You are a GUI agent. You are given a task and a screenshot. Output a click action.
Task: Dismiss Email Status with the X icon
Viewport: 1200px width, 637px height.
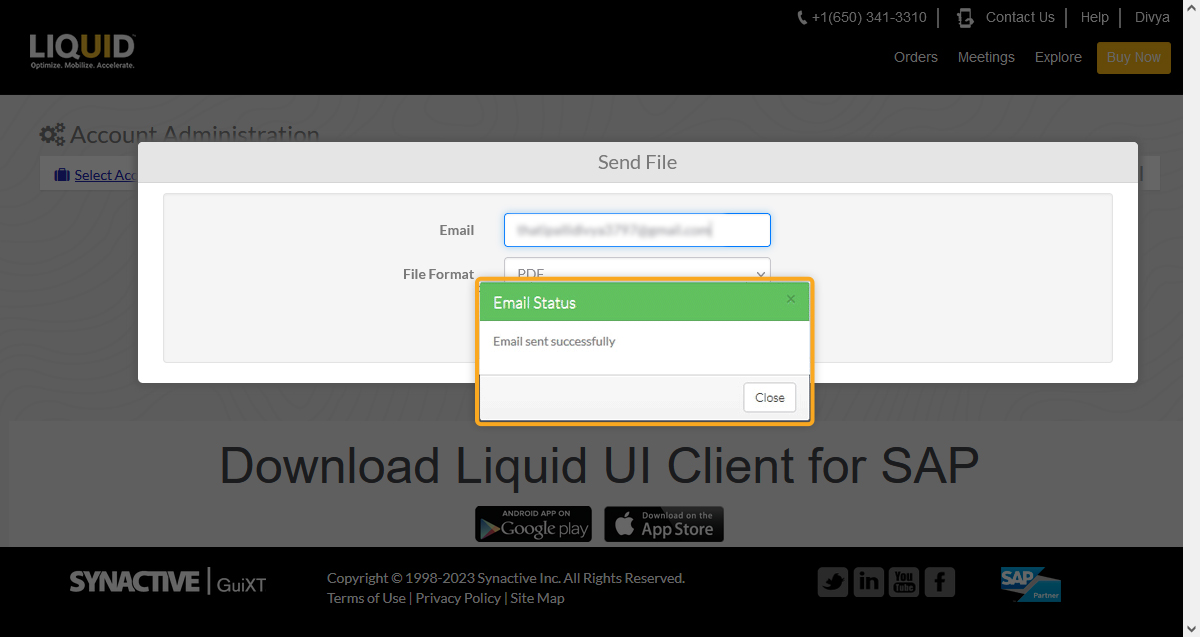pos(791,299)
